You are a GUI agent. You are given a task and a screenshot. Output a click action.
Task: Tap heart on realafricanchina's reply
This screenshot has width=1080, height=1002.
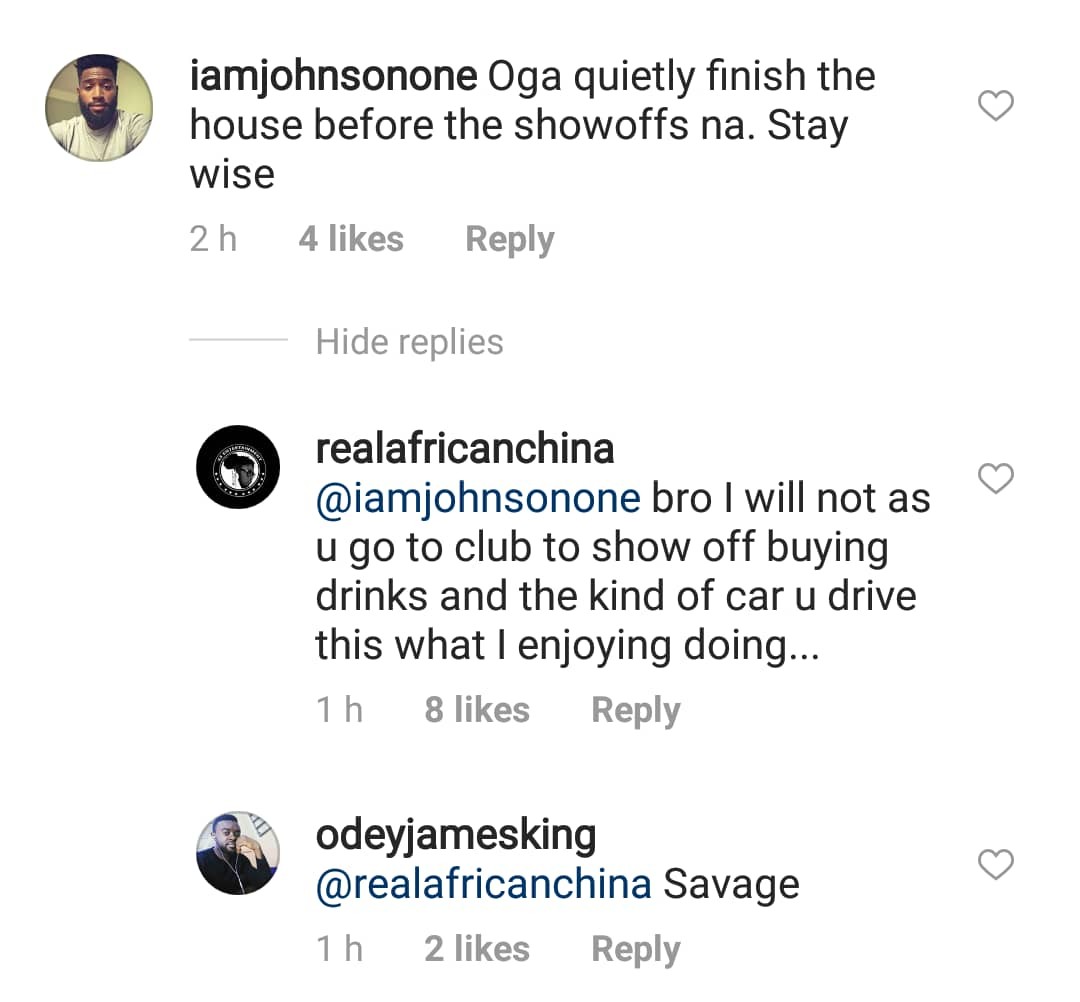(995, 479)
